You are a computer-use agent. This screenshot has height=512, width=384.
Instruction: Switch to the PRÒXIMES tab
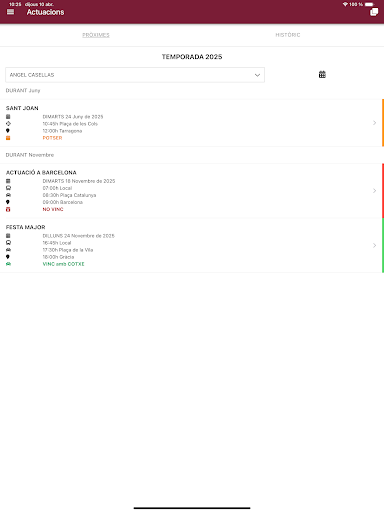(x=96, y=35)
